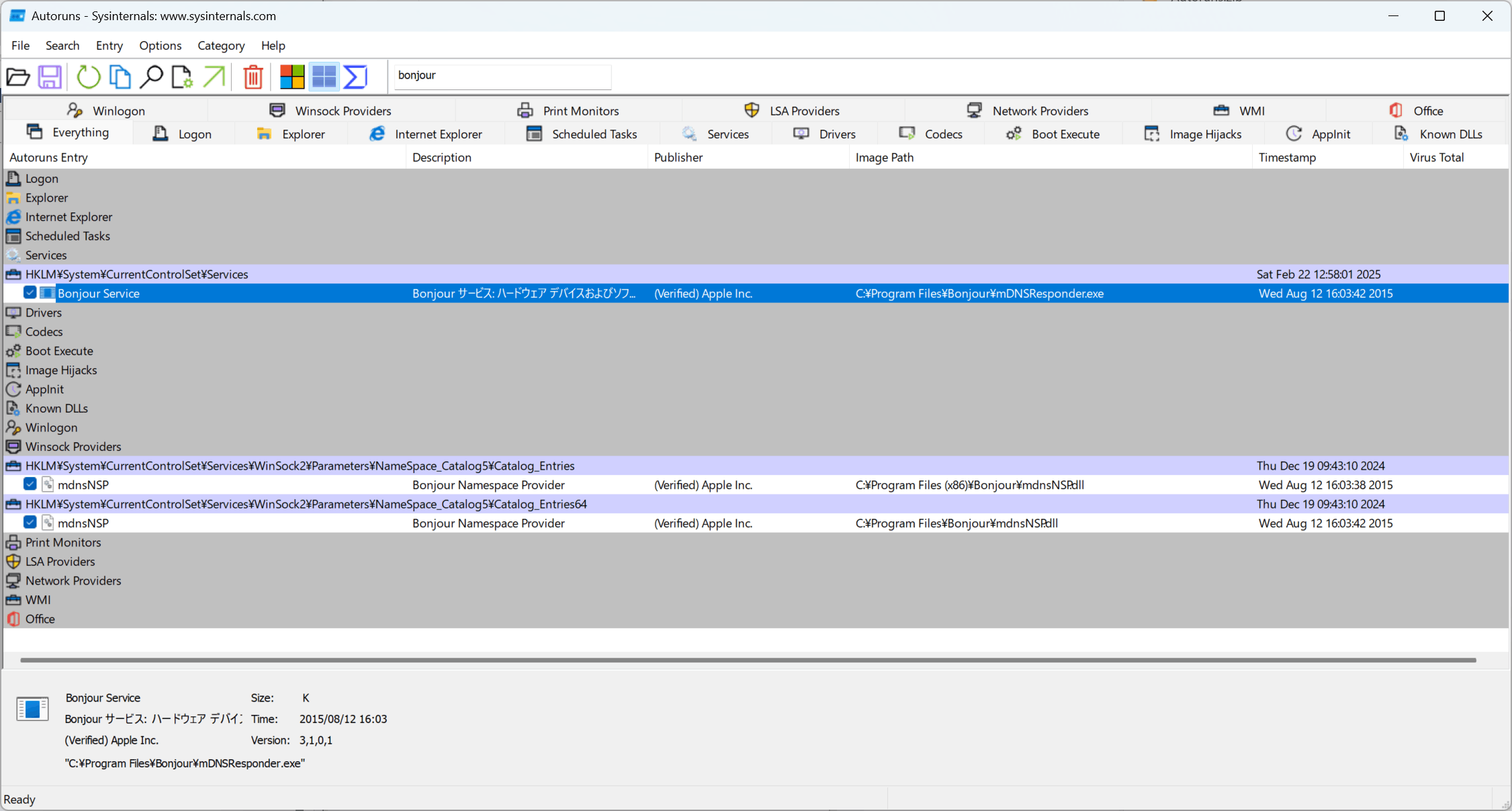Click the blue VirusTotal sigma icon

coord(355,77)
